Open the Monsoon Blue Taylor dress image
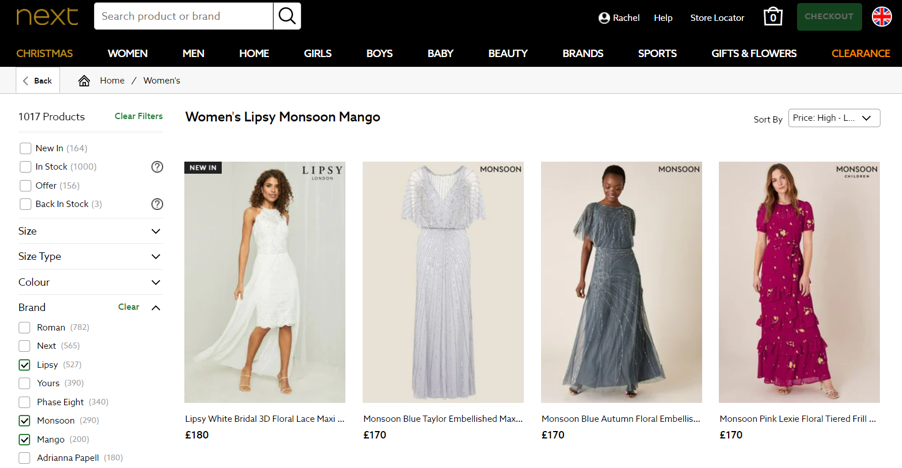The image size is (902, 468). pos(443,282)
